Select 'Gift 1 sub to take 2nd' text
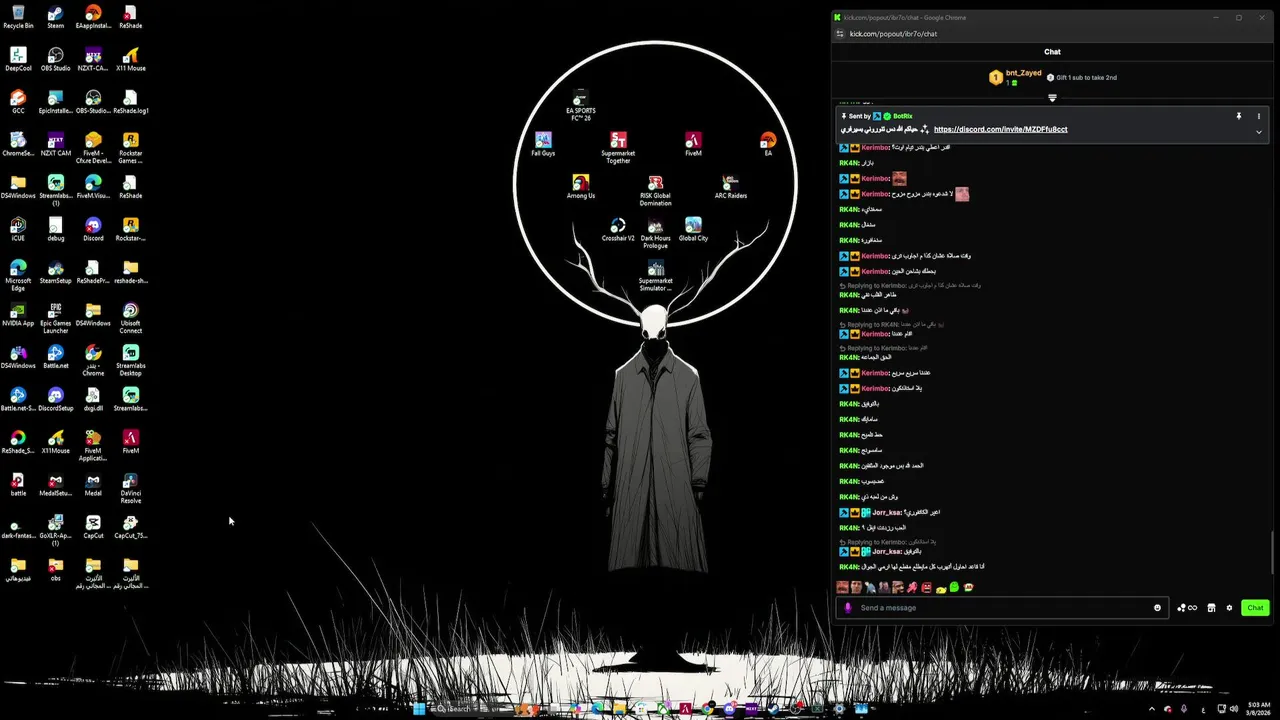 [x=1087, y=77]
